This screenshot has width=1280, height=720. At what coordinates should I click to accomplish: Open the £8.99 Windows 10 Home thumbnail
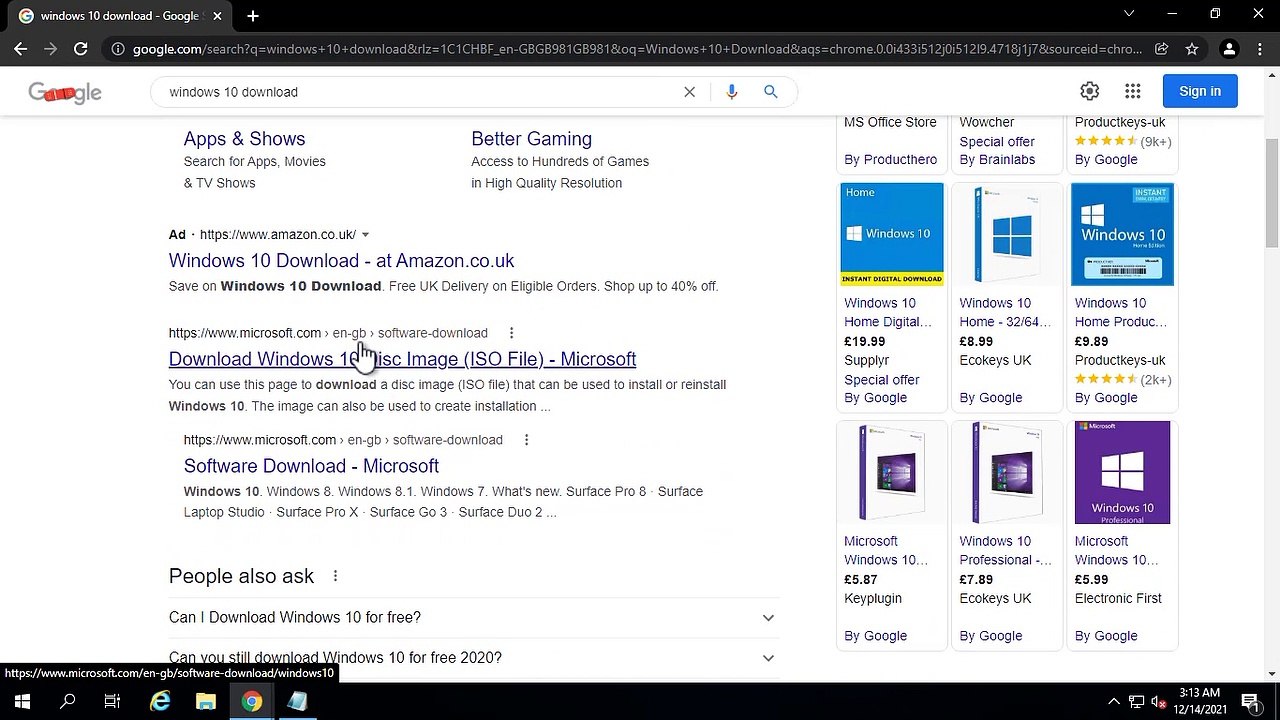[1007, 234]
